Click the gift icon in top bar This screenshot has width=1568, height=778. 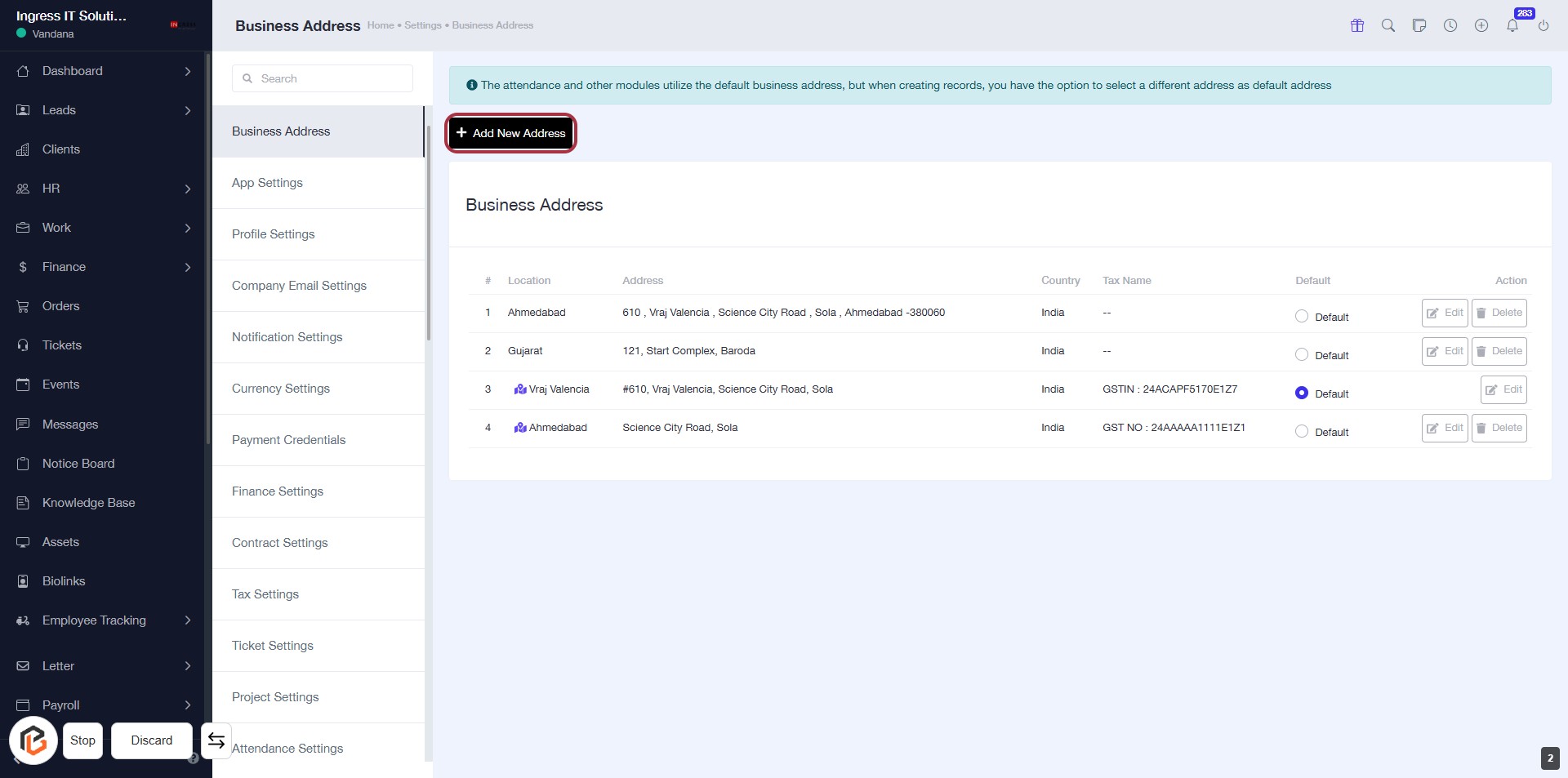[1357, 25]
